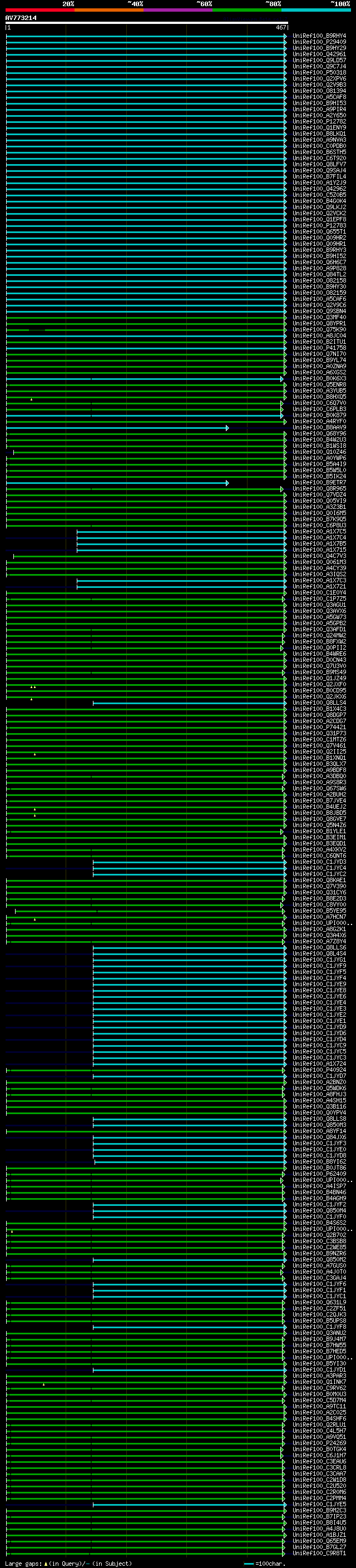The image size is (356, 1568).
Task: Select the UniRef100_P50318 label
Action: 319,72
